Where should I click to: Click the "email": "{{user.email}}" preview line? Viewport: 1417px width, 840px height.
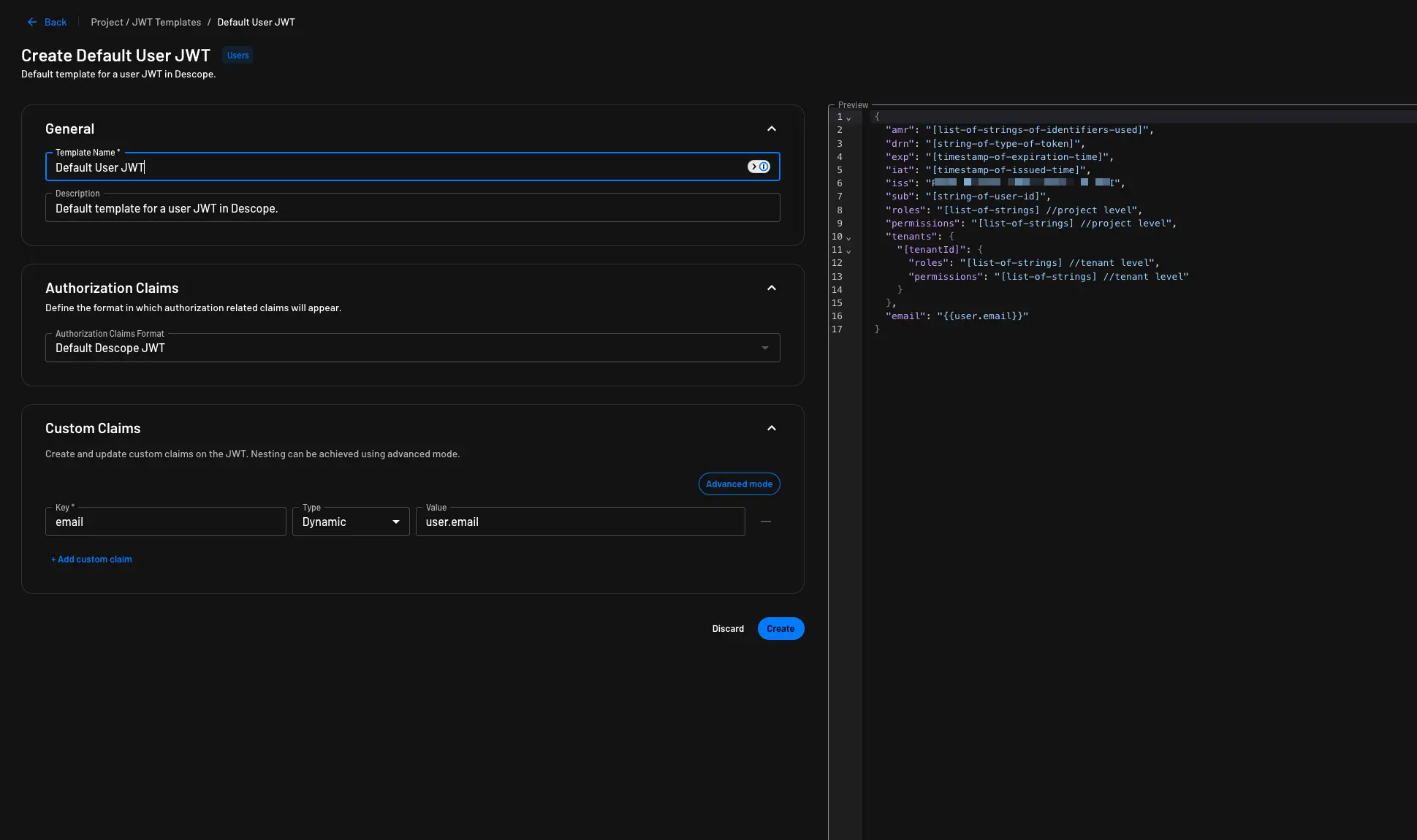957,316
